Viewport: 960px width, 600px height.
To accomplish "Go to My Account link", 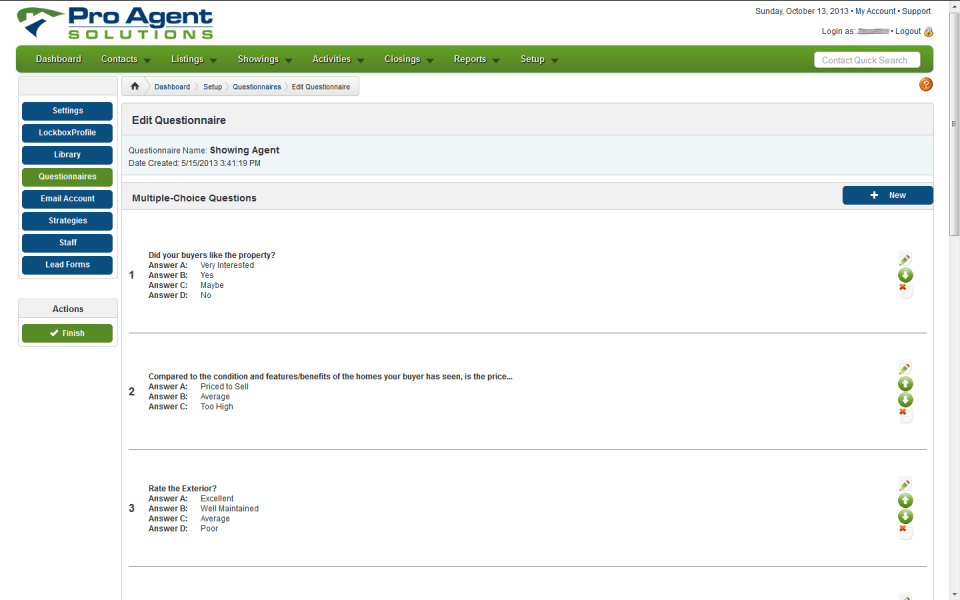I will click(875, 11).
